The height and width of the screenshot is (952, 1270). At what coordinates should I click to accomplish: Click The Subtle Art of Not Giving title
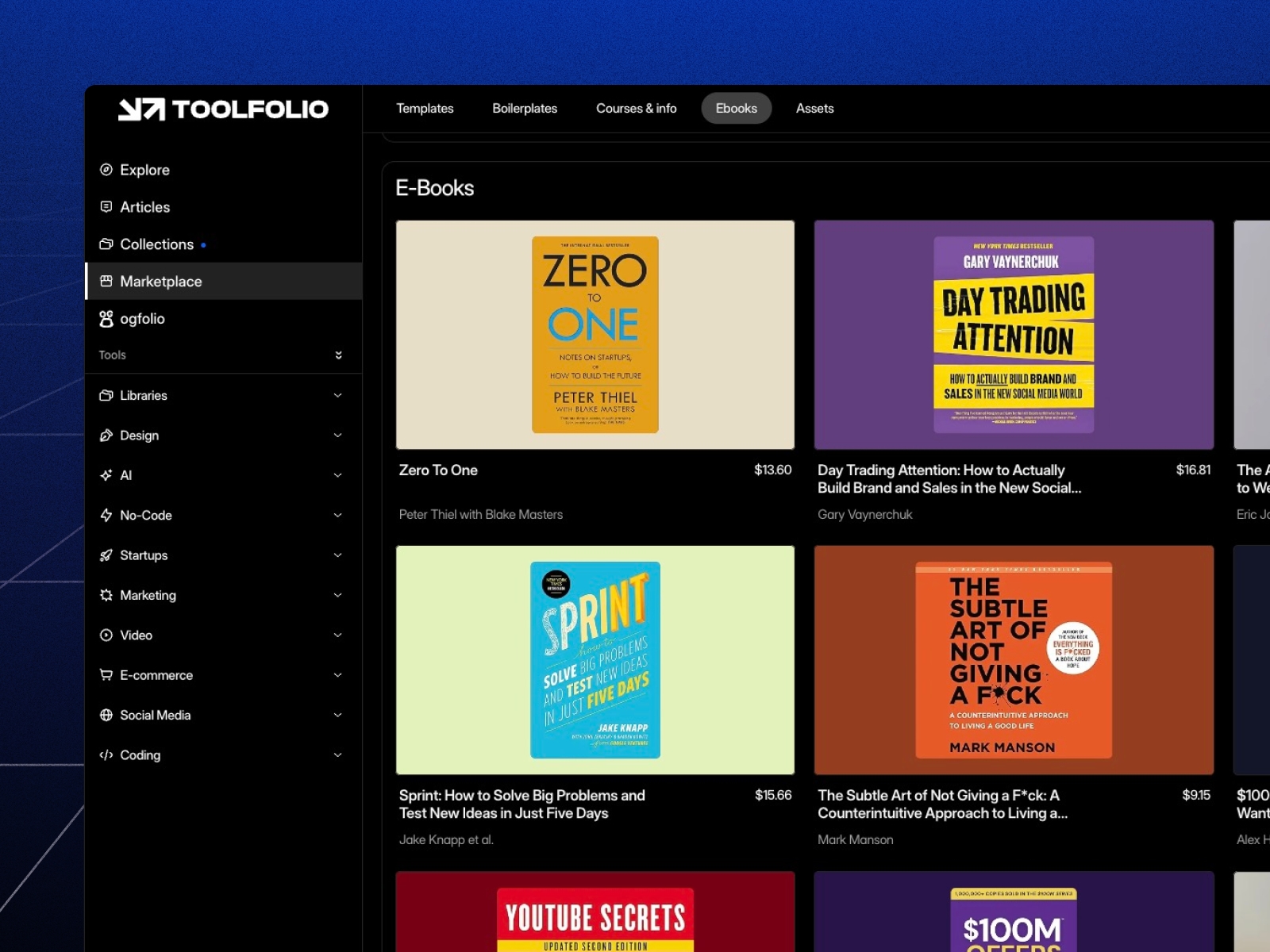[x=943, y=804]
